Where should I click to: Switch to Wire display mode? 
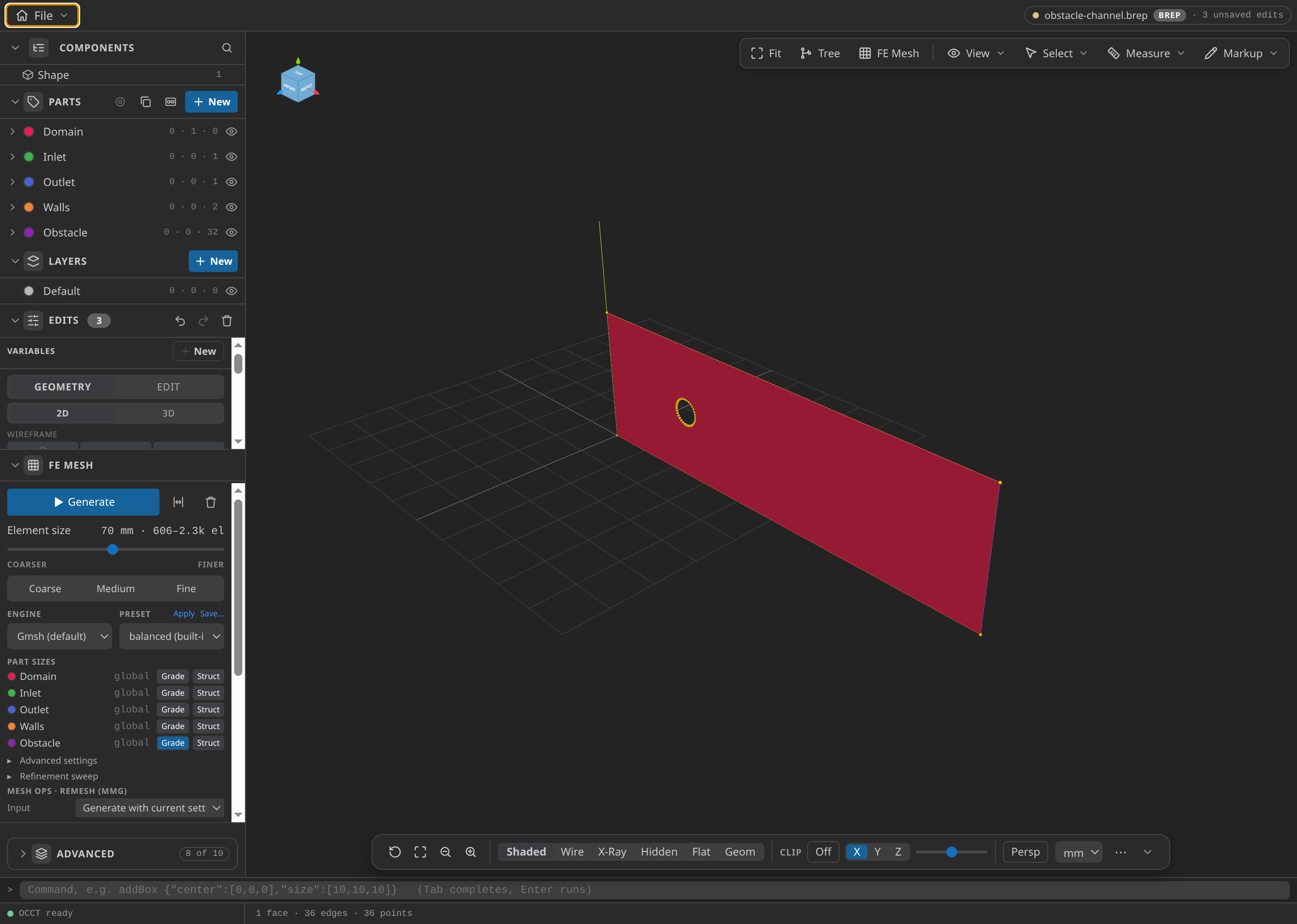(571, 852)
